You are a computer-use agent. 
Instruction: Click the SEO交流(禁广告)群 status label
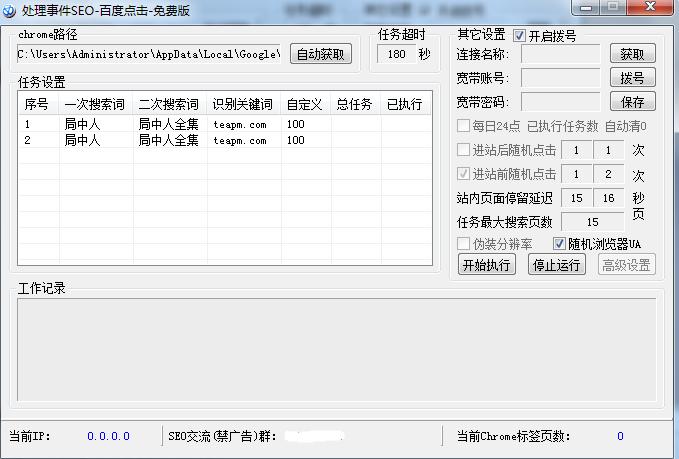[222, 436]
